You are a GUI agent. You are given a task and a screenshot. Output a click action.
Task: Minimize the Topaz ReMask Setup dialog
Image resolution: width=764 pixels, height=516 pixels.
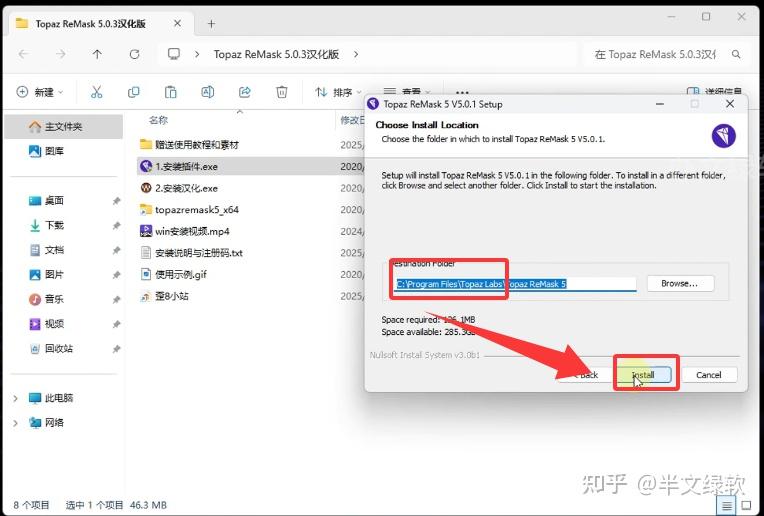pos(660,104)
